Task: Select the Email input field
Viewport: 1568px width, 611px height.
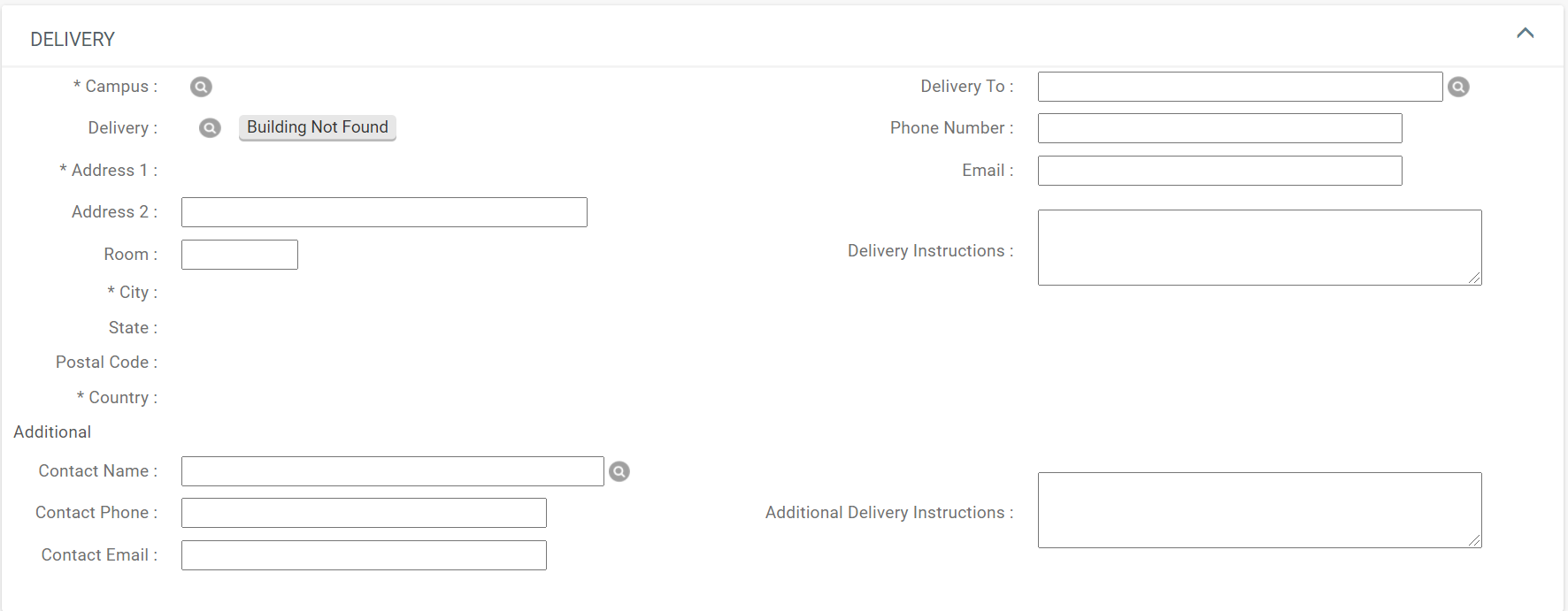Action: (x=1219, y=171)
